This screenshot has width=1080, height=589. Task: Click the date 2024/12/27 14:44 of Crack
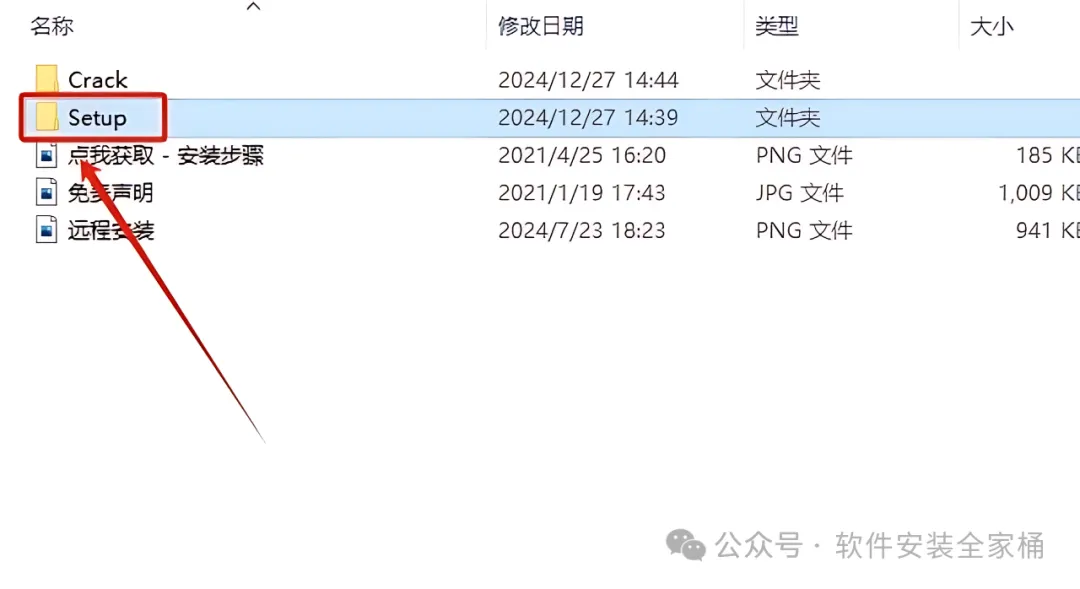click(588, 80)
